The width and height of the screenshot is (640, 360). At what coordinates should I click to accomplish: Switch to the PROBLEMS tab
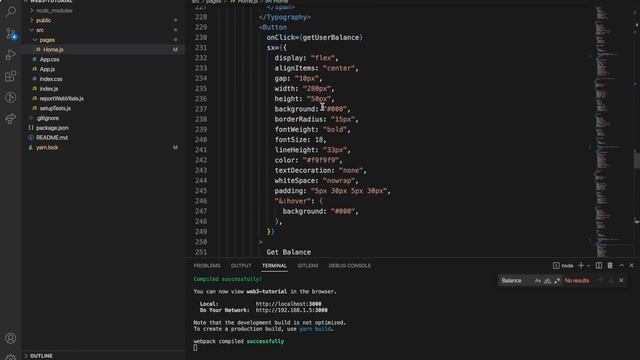(207, 266)
